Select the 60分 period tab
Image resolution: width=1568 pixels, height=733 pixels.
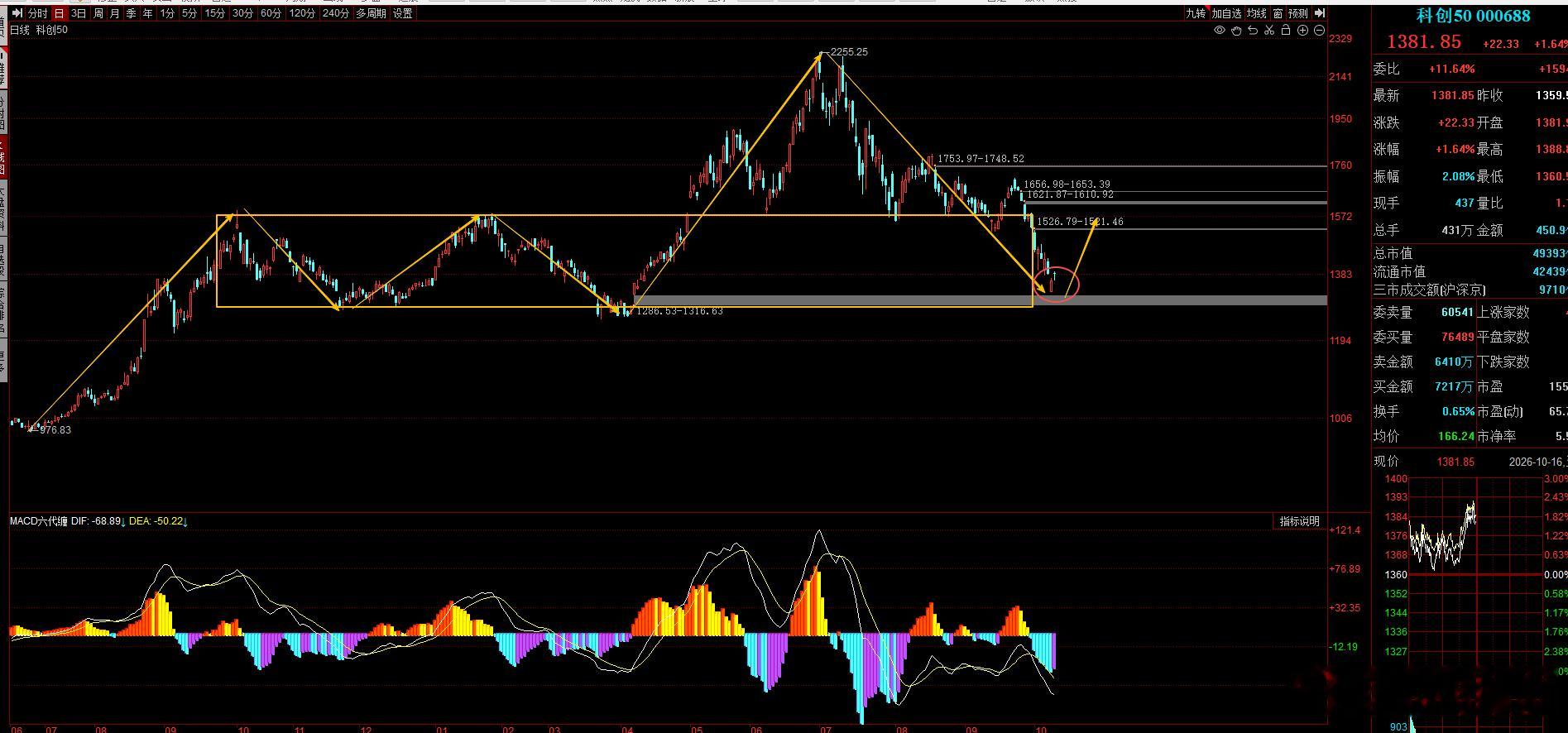(271, 13)
